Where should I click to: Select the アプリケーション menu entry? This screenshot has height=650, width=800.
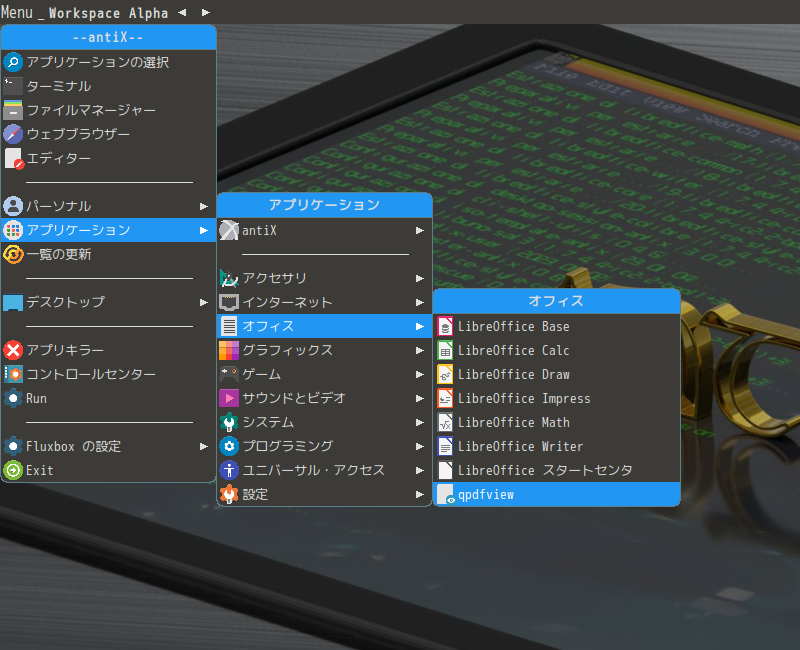109,230
